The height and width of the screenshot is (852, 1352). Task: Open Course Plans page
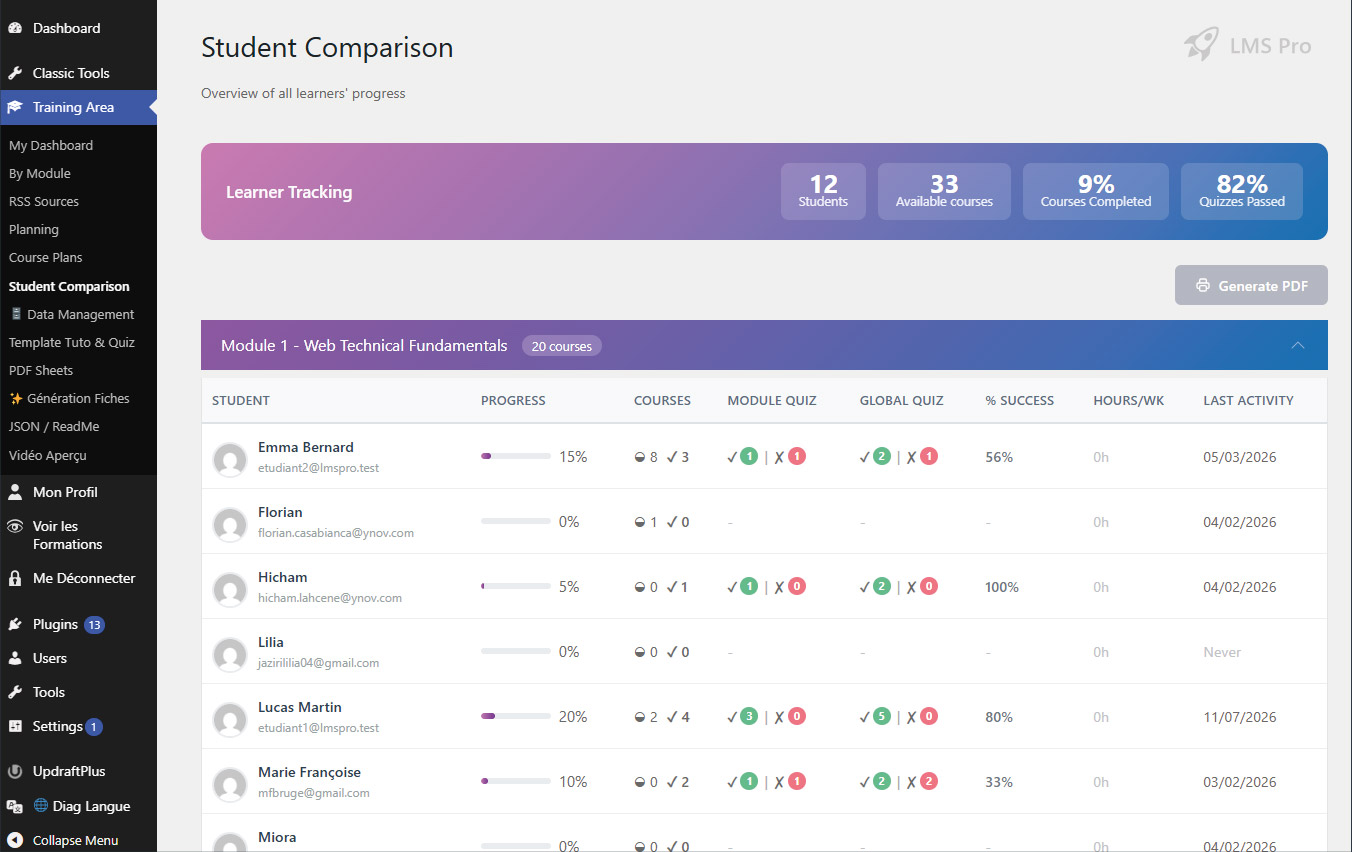(46, 257)
